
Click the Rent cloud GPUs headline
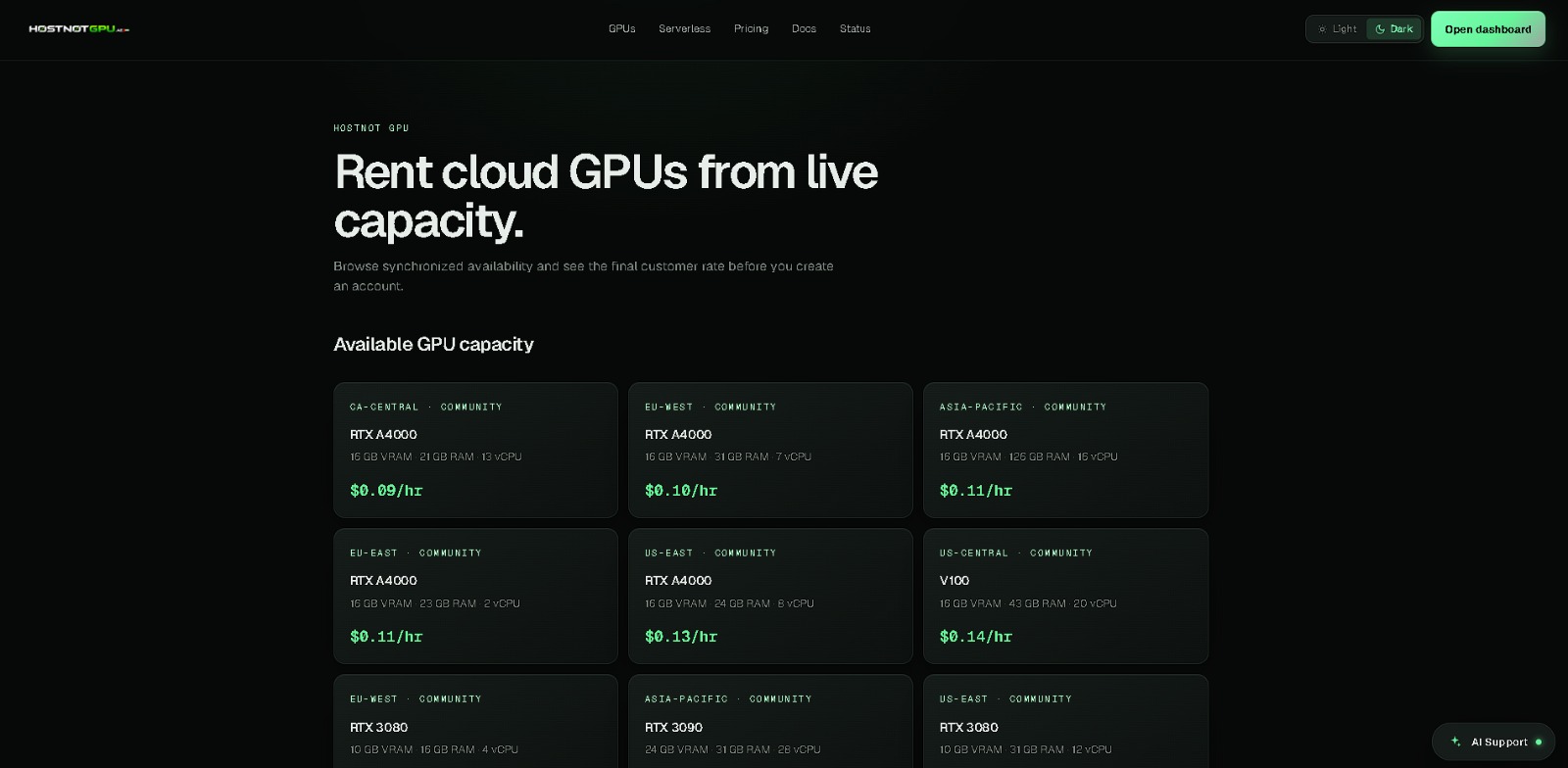(606, 196)
